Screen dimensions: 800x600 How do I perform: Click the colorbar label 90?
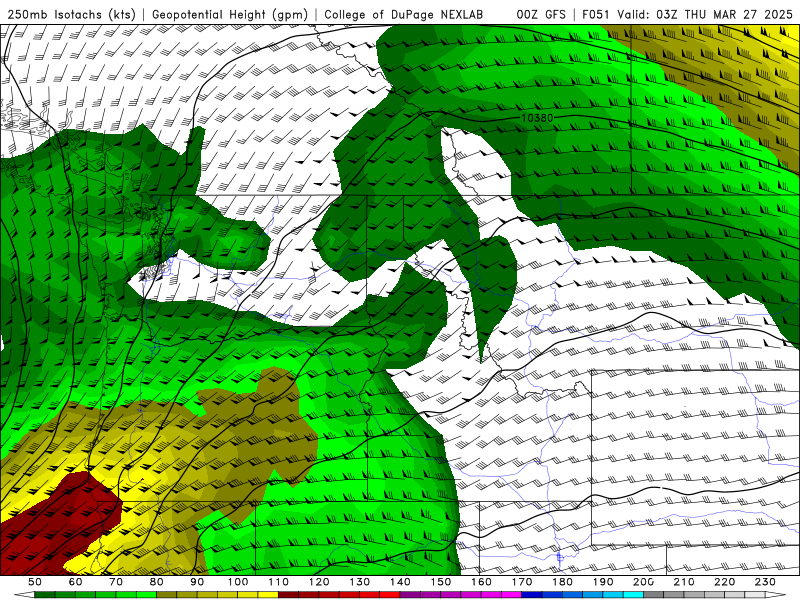197,582
